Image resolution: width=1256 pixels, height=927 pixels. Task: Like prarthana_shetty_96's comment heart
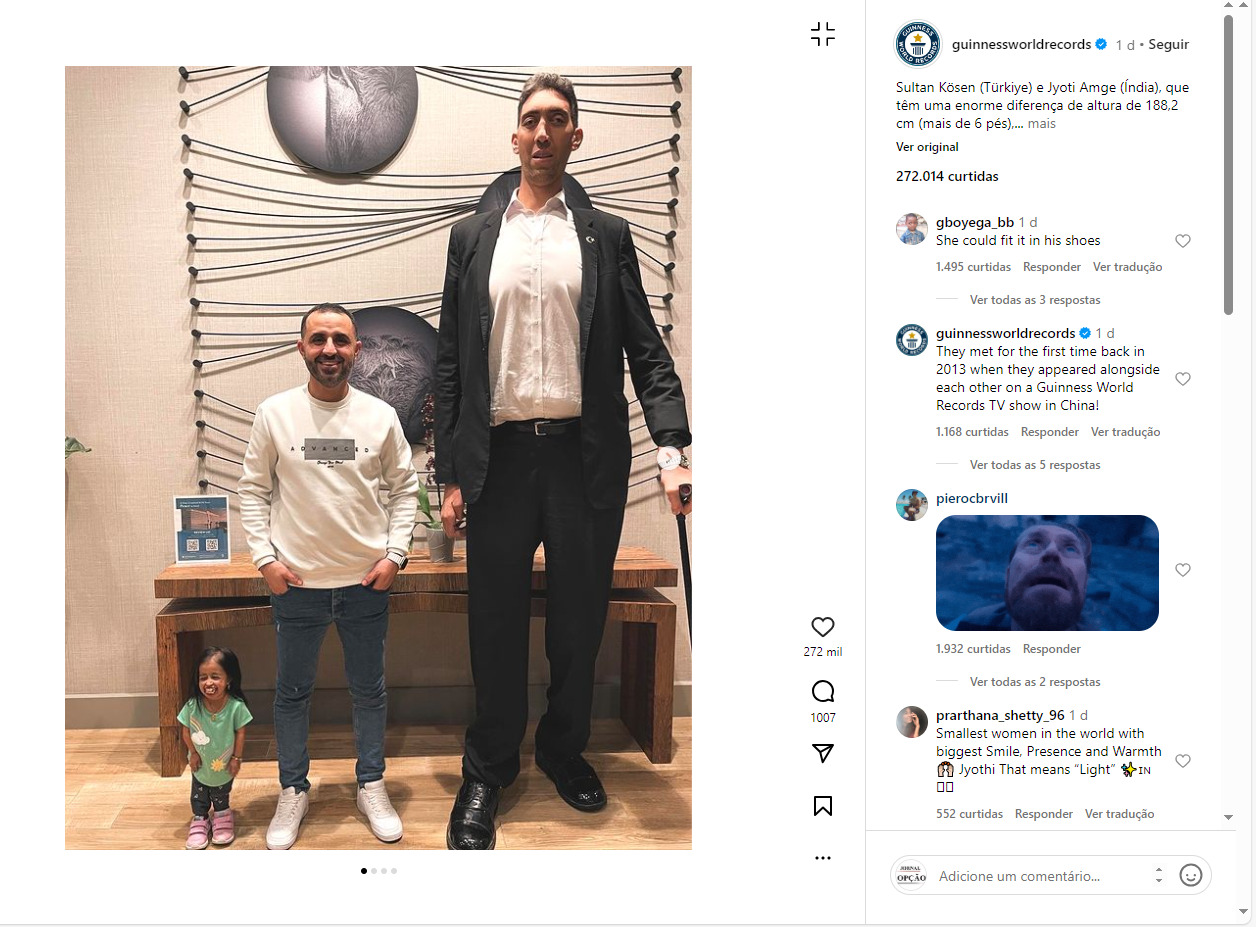click(x=1182, y=761)
